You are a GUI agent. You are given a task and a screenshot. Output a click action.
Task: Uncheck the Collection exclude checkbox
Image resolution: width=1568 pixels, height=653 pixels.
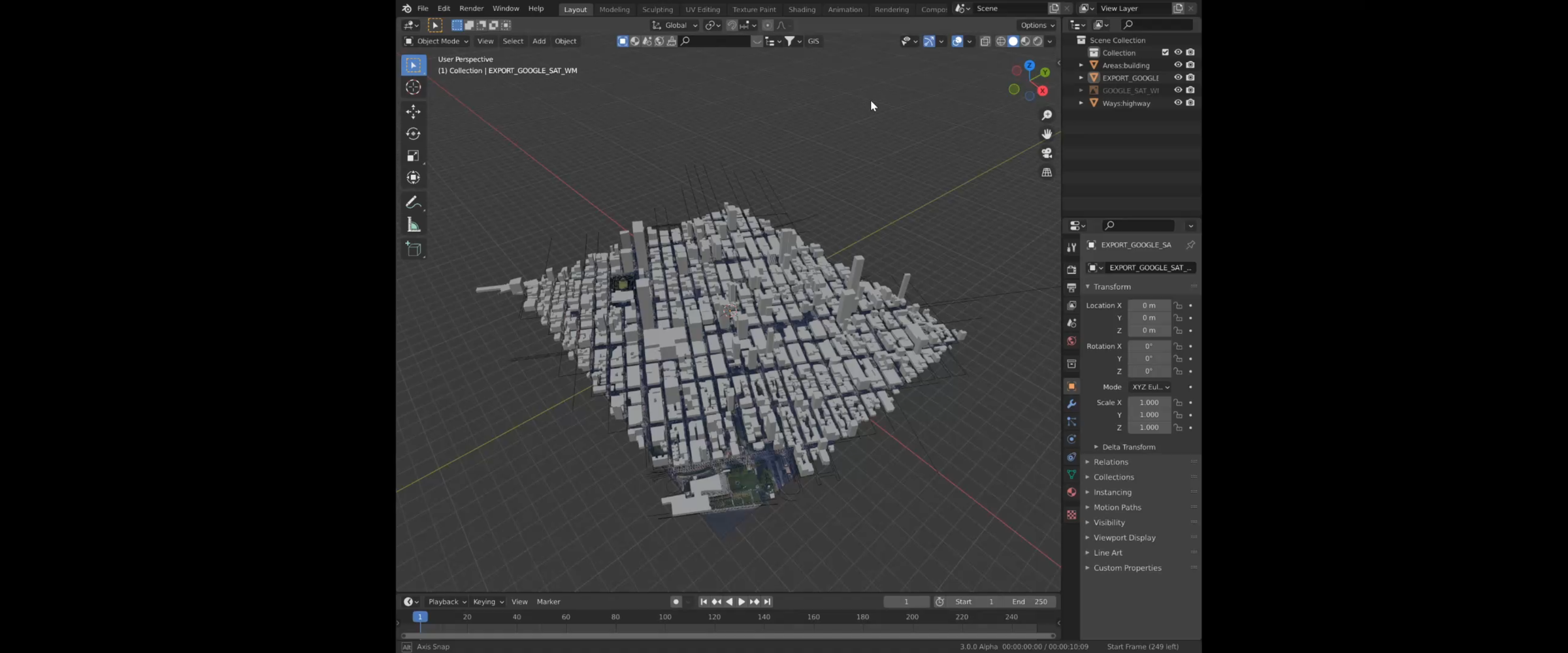1165,52
